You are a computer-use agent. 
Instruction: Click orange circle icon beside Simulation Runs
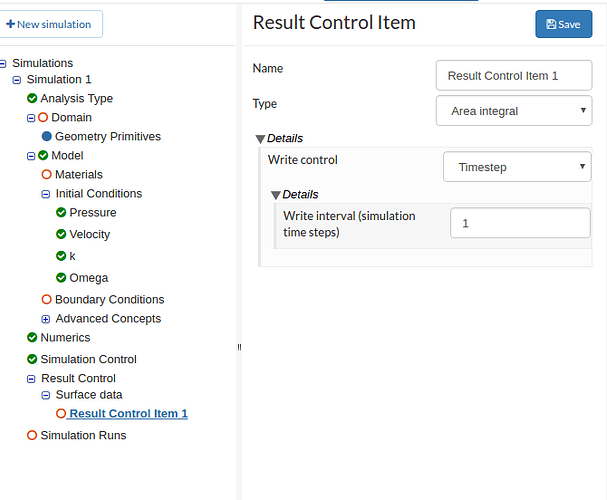(32, 435)
